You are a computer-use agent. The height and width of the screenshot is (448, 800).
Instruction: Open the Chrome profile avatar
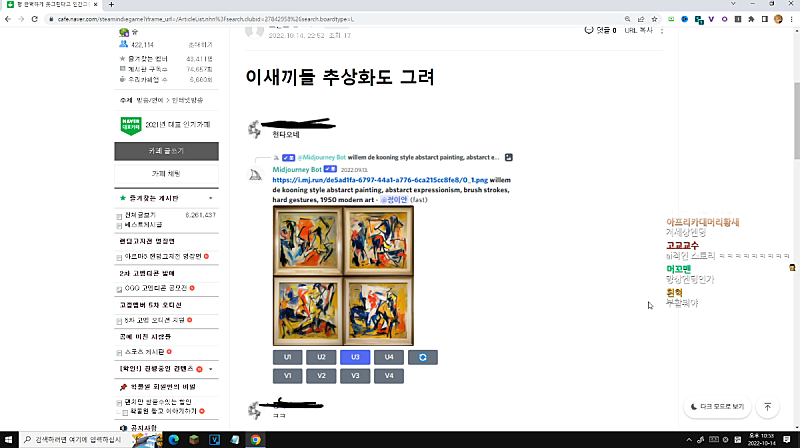(778, 19)
